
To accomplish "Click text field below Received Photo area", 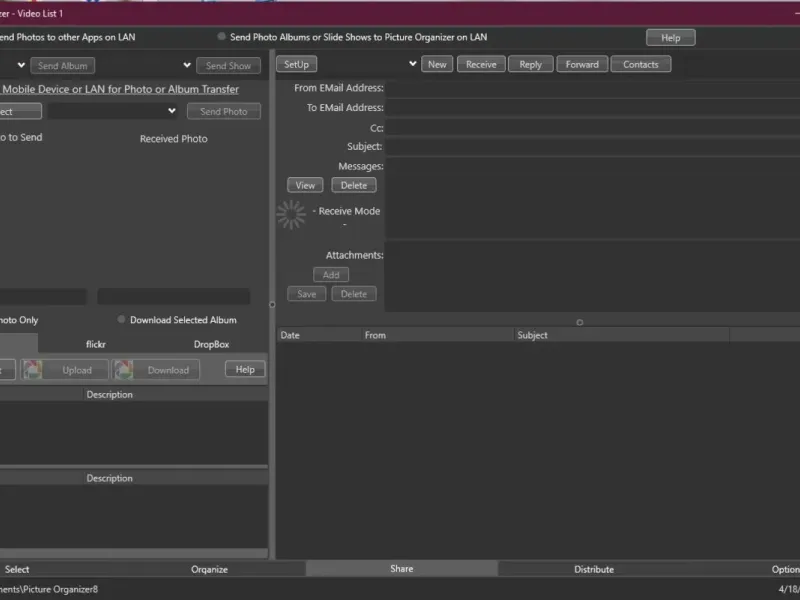I will pos(173,296).
